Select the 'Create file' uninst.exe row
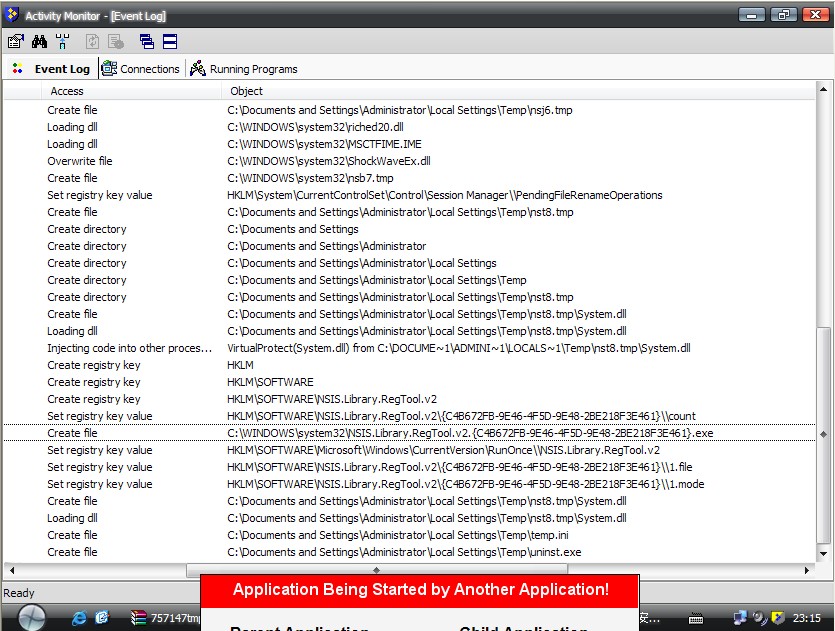This screenshot has width=835, height=631. coord(409,552)
